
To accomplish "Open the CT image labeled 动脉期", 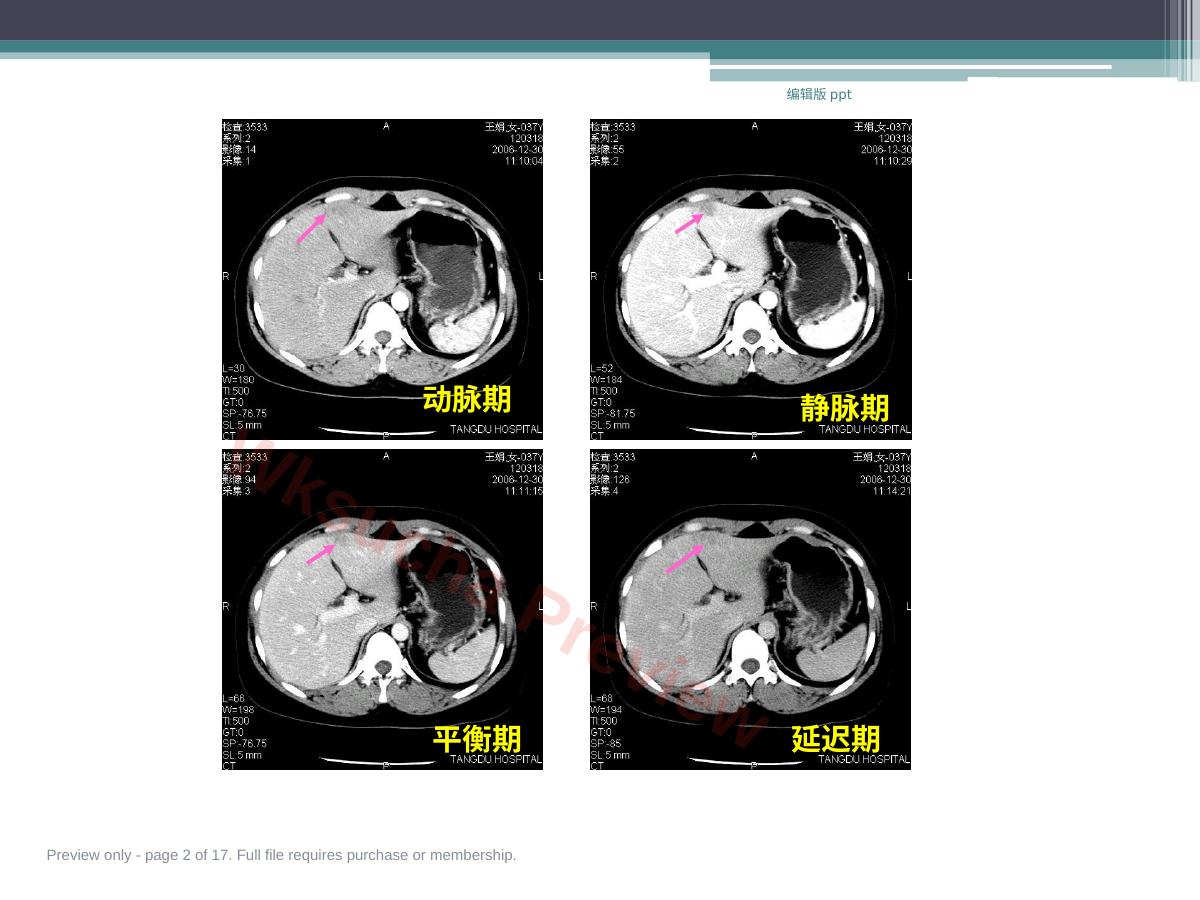I will pos(382,279).
